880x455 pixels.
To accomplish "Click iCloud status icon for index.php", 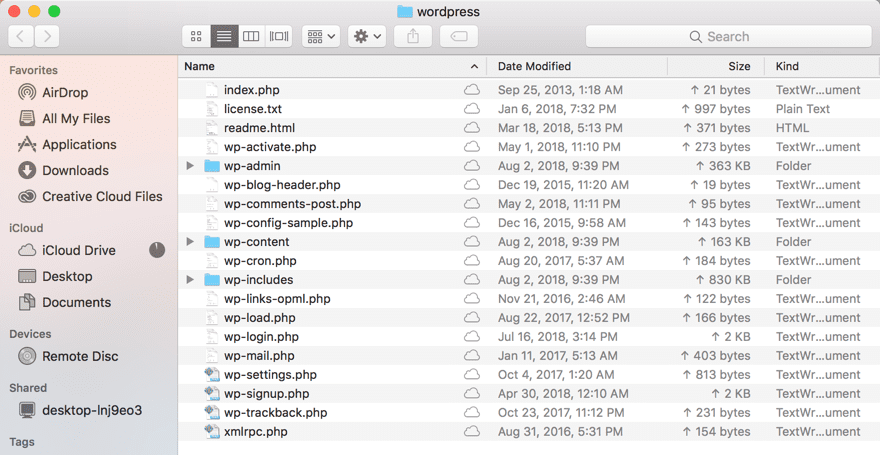I will tap(471, 90).
